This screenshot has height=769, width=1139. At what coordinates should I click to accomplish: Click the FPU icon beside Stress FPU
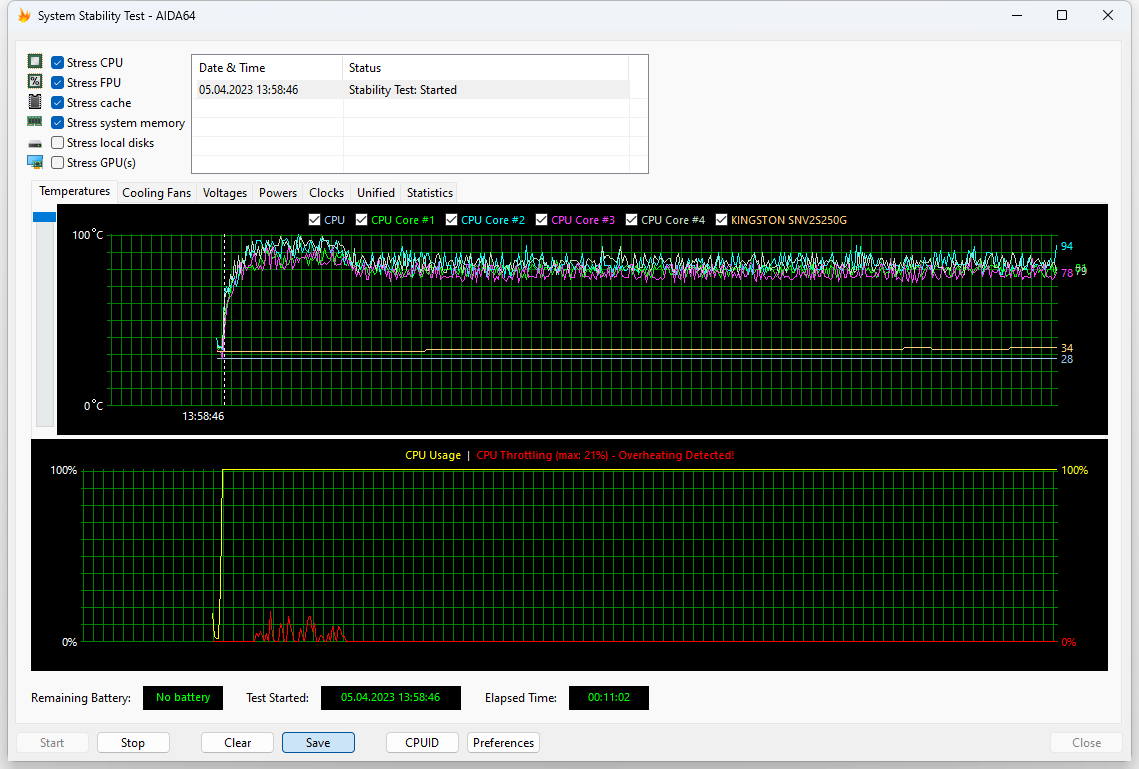point(35,82)
